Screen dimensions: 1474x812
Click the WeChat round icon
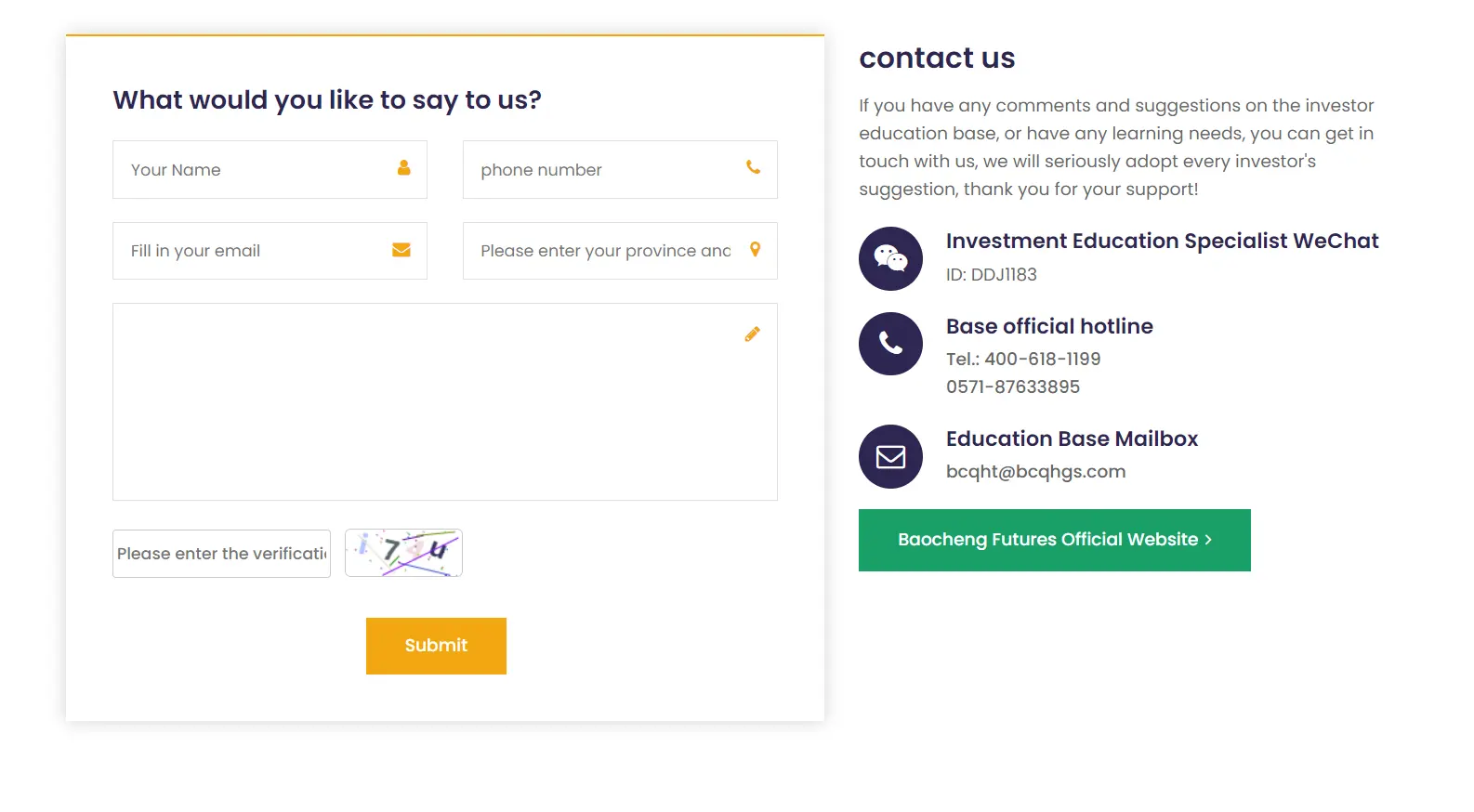[x=890, y=258]
